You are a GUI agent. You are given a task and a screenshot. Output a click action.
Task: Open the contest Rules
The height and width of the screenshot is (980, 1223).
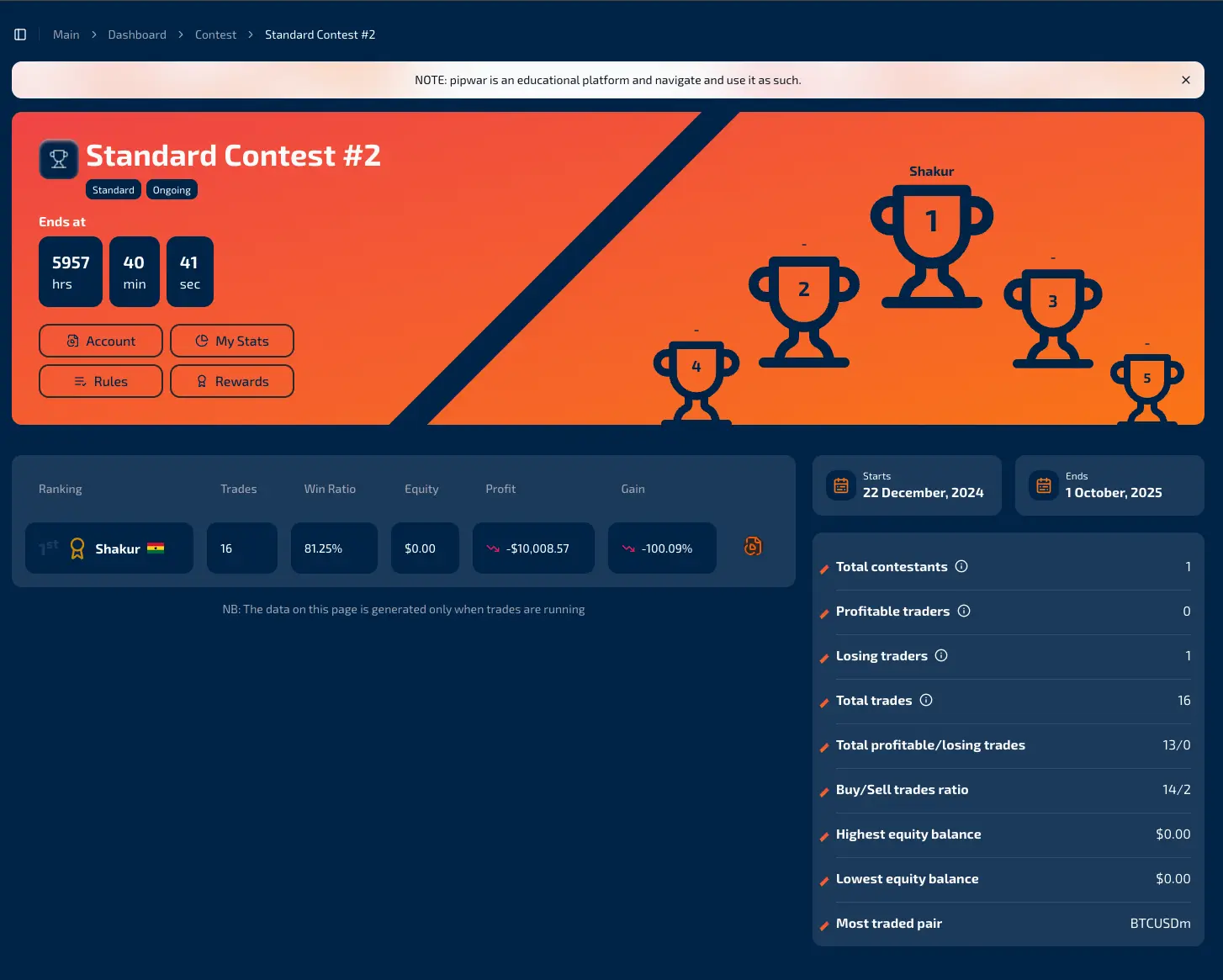coord(101,381)
